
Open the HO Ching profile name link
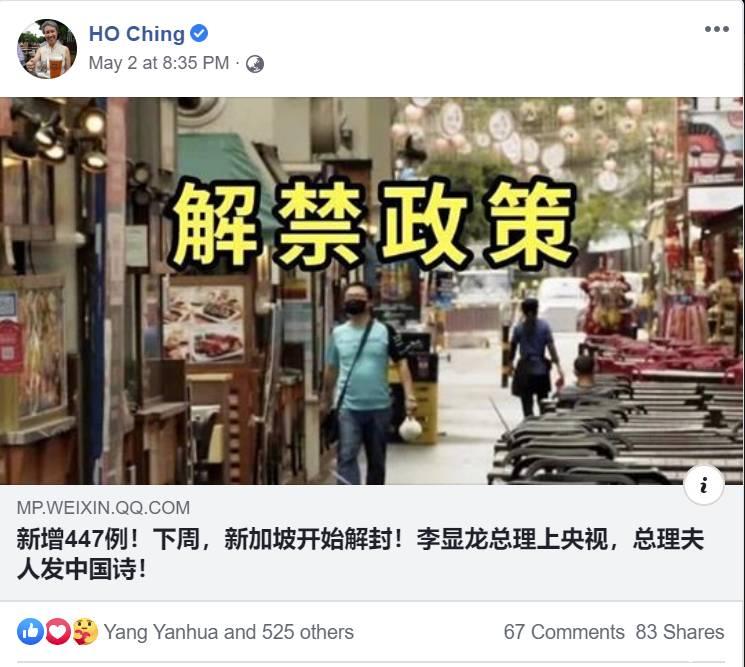point(137,34)
